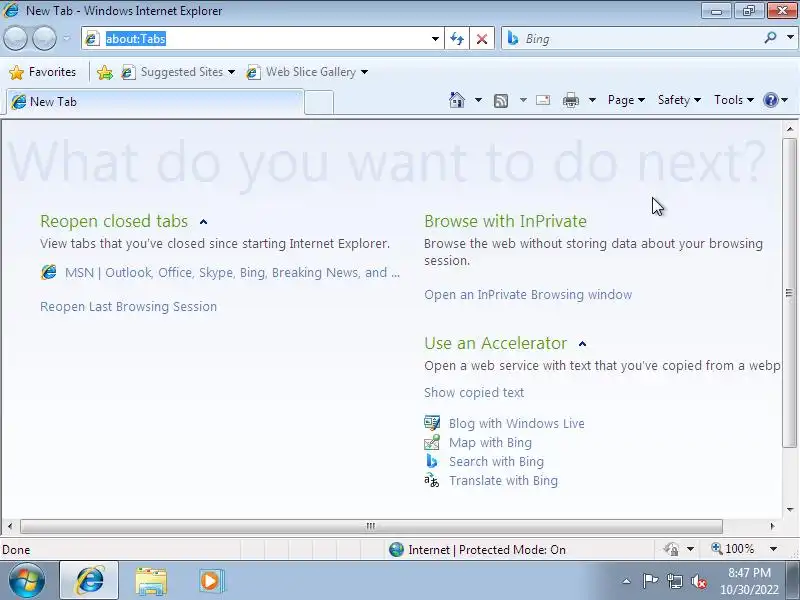The width and height of the screenshot is (800, 600).
Task: Click the vertical scrollbar up arrow
Action: (790, 130)
